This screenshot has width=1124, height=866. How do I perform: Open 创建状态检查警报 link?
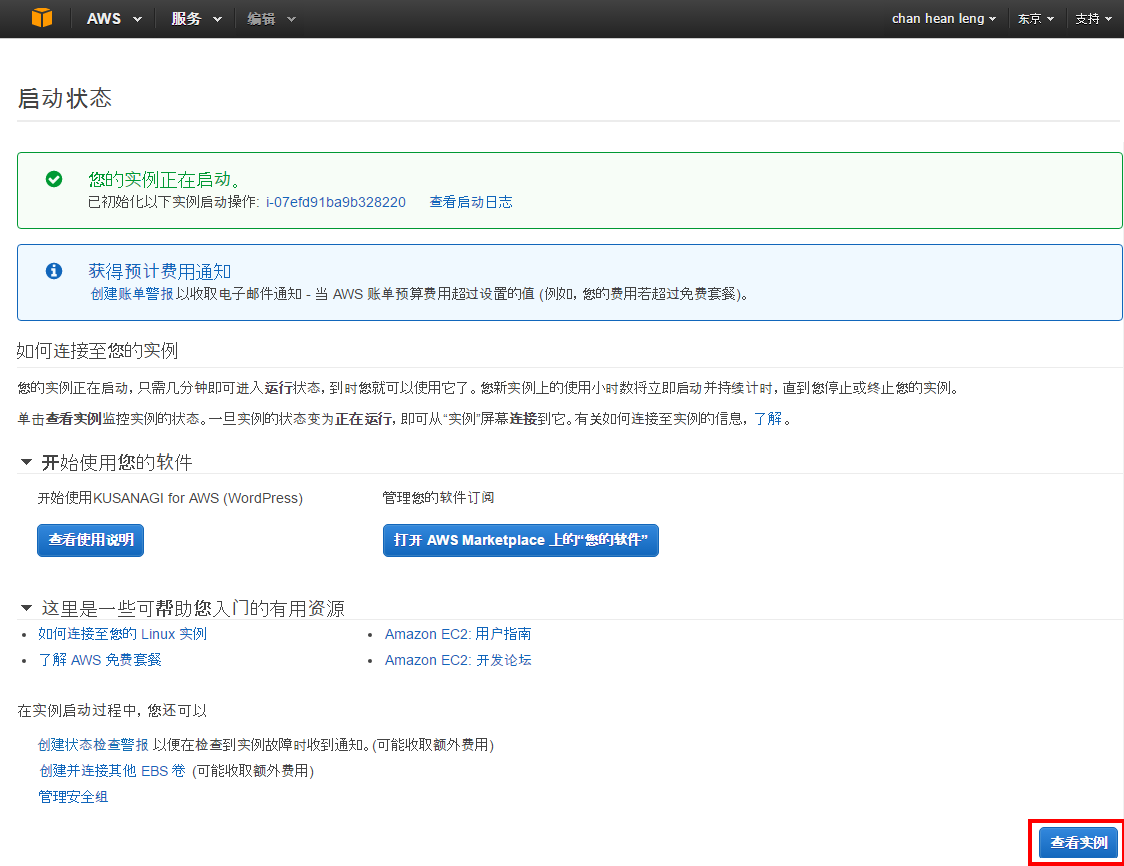coord(93,745)
